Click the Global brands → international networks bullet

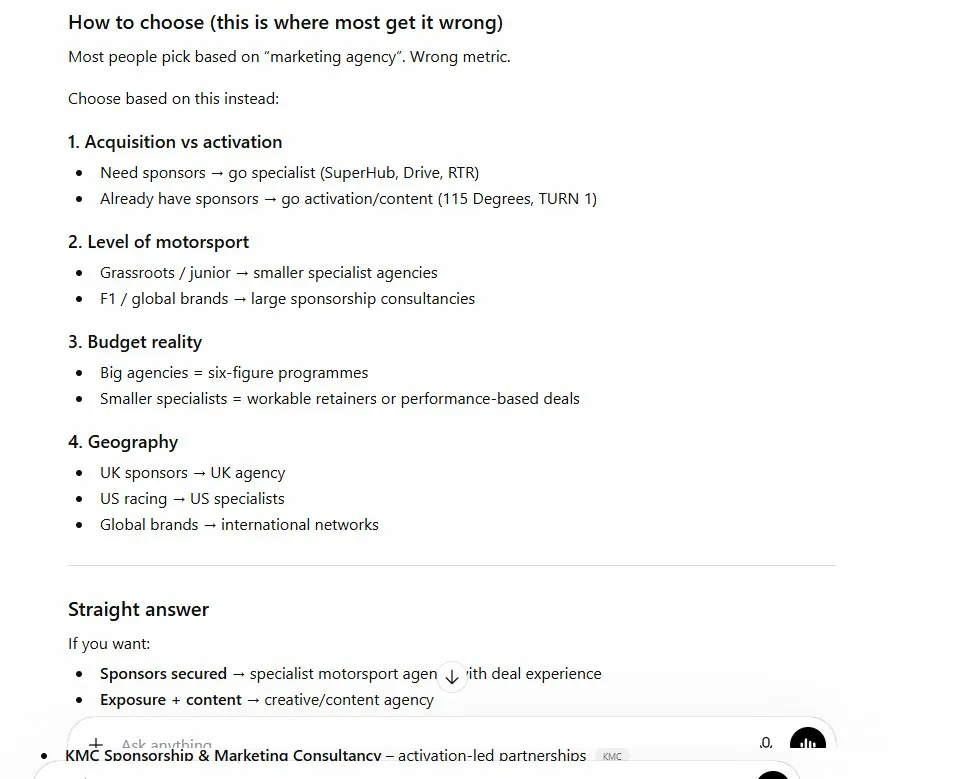[x=239, y=524]
